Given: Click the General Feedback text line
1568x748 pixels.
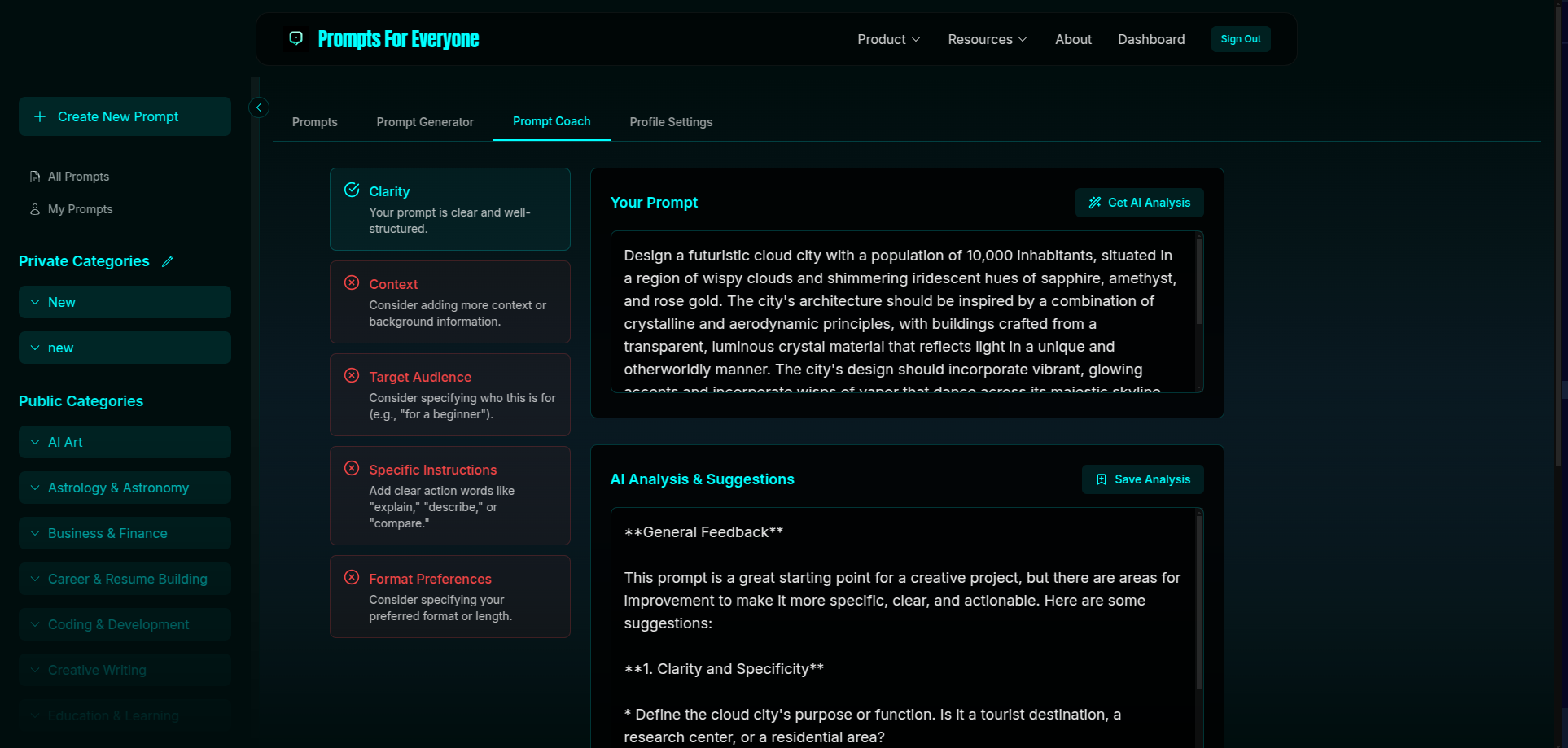Looking at the screenshot, I should pyautogui.click(x=703, y=532).
